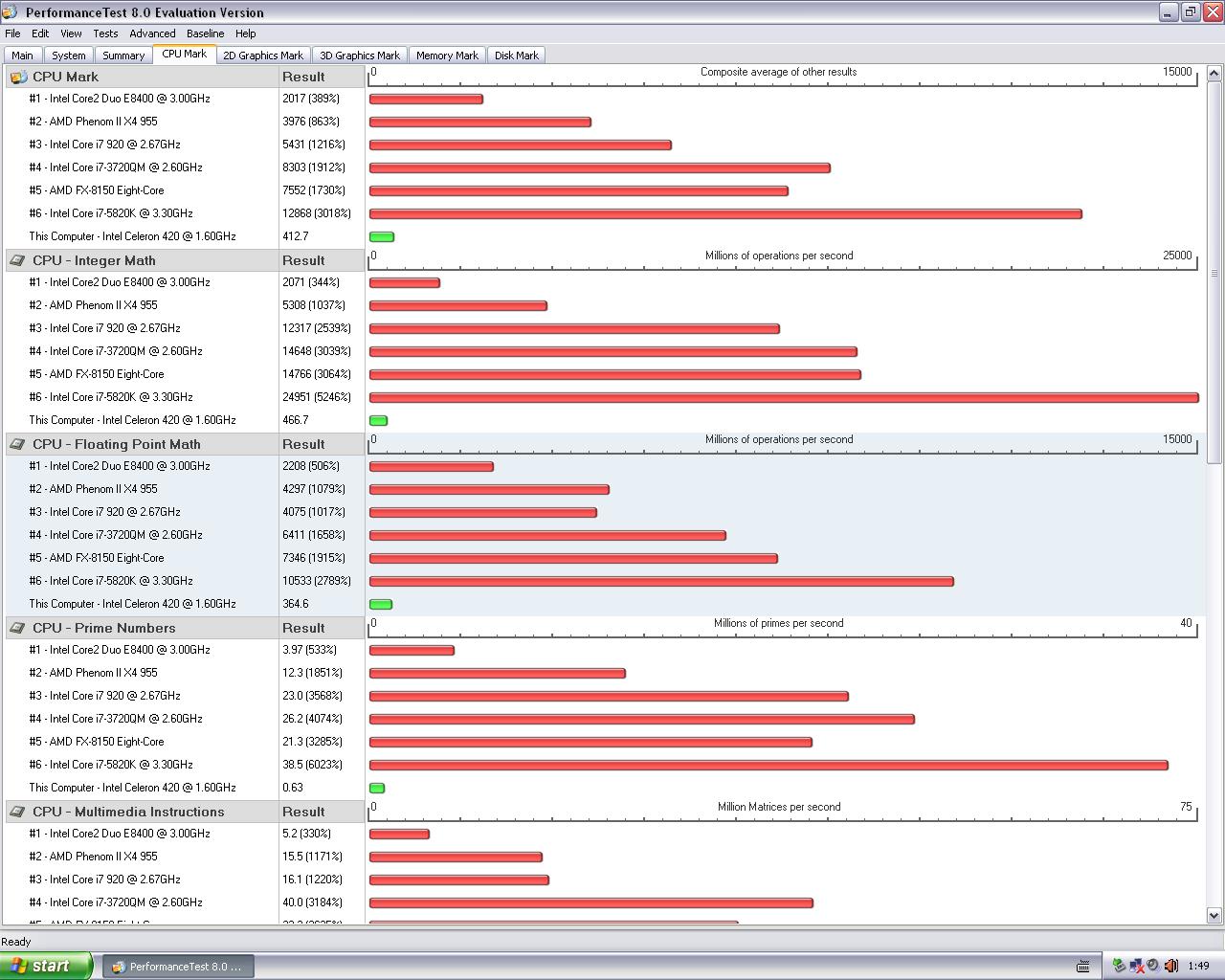Image resolution: width=1225 pixels, height=980 pixels.
Task: Click the scrollbar up arrow
Action: coord(1214,73)
